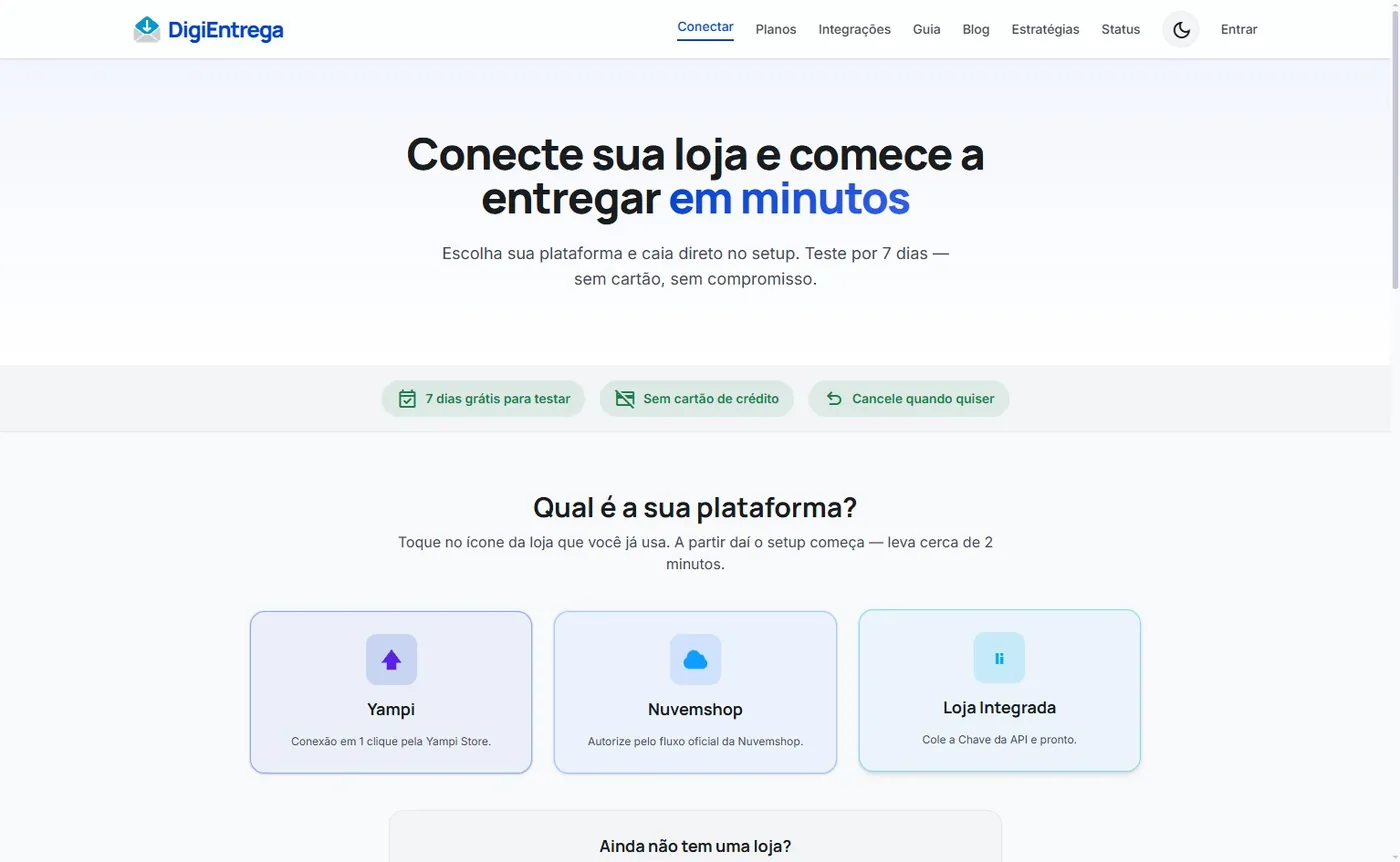Click the calendar check icon in trial badge
Screen dimensions: 1400x862
point(407,399)
